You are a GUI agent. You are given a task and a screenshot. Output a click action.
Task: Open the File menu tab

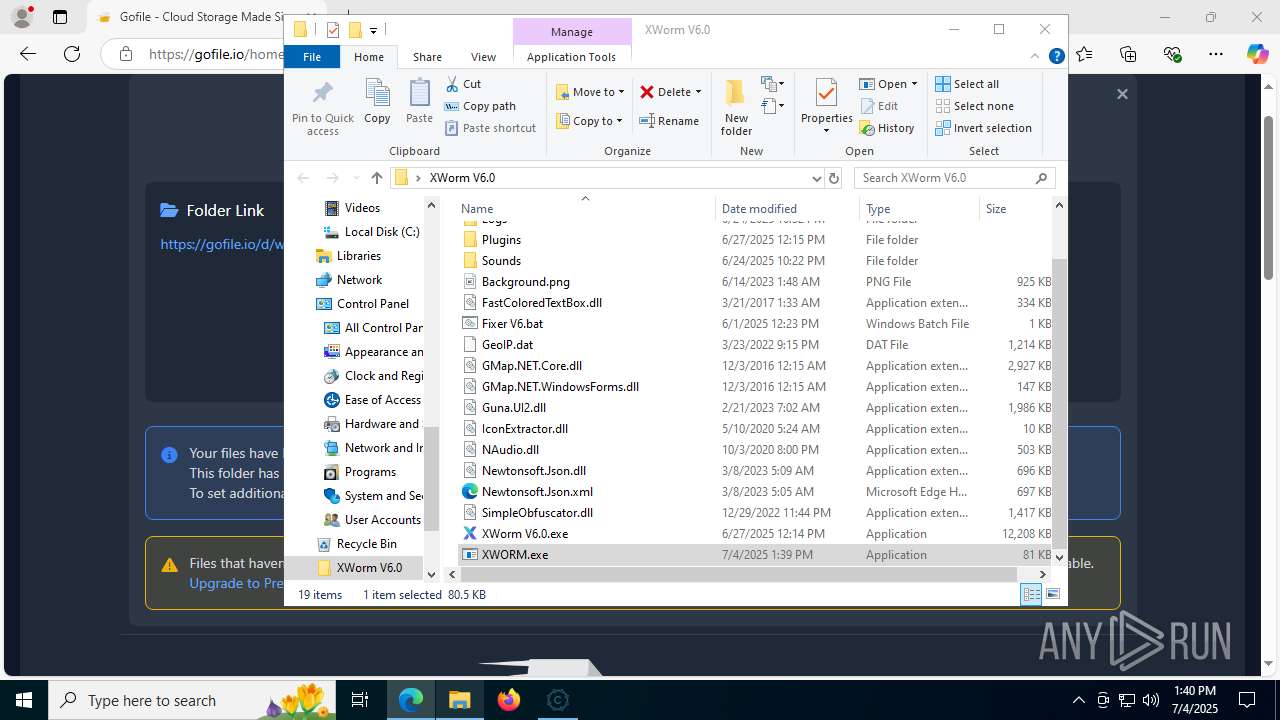(312, 57)
